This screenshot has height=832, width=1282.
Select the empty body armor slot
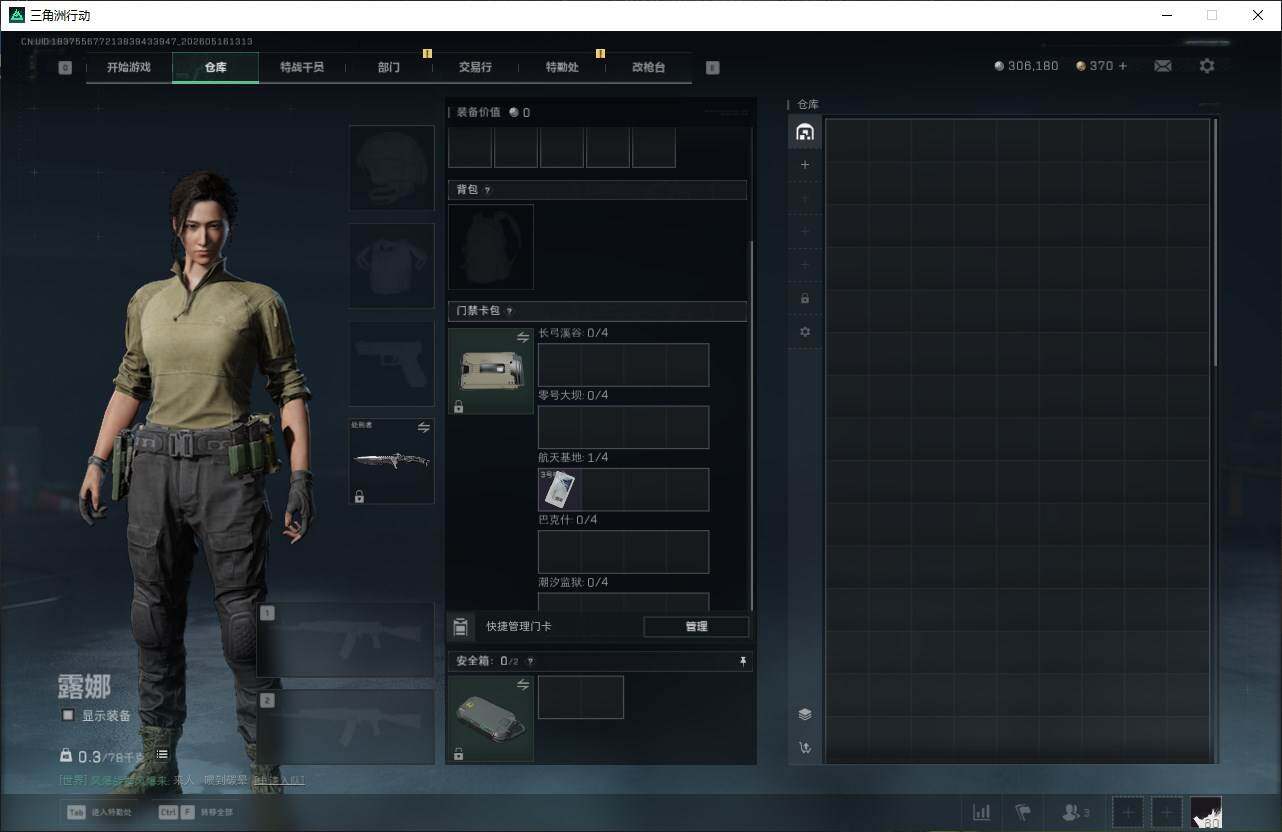pos(391,265)
